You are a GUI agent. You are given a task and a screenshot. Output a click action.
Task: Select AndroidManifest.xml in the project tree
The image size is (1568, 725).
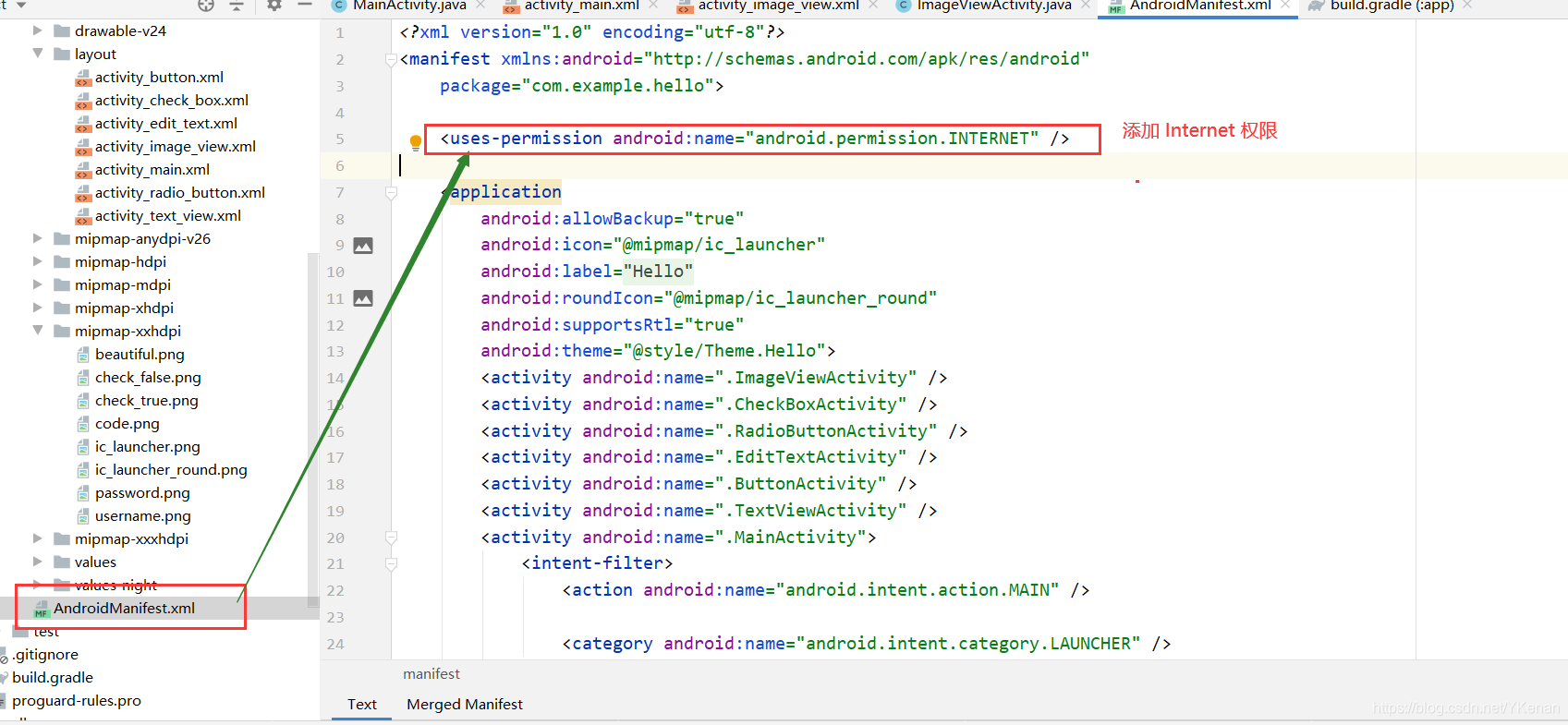pyautogui.click(x=124, y=608)
